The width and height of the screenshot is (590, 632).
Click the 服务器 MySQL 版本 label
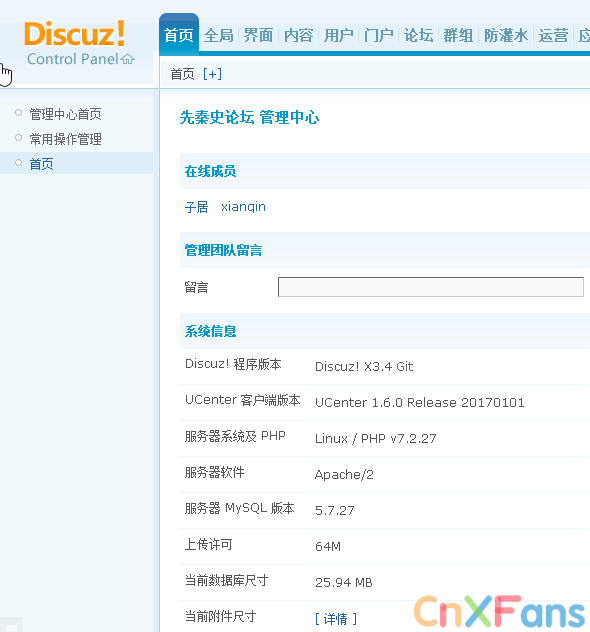tap(239, 508)
